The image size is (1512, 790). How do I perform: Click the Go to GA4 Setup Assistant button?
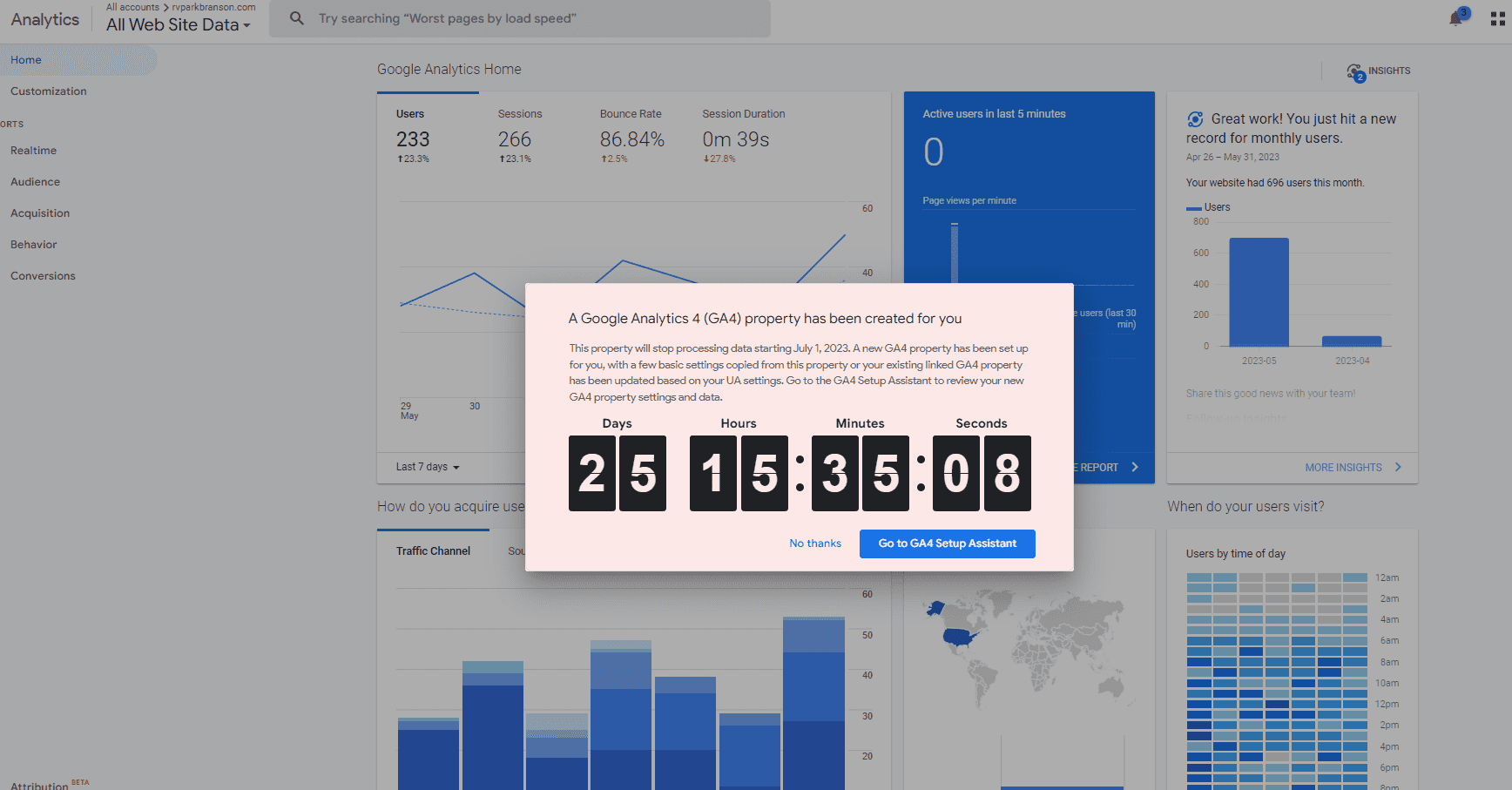click(947, 544)
